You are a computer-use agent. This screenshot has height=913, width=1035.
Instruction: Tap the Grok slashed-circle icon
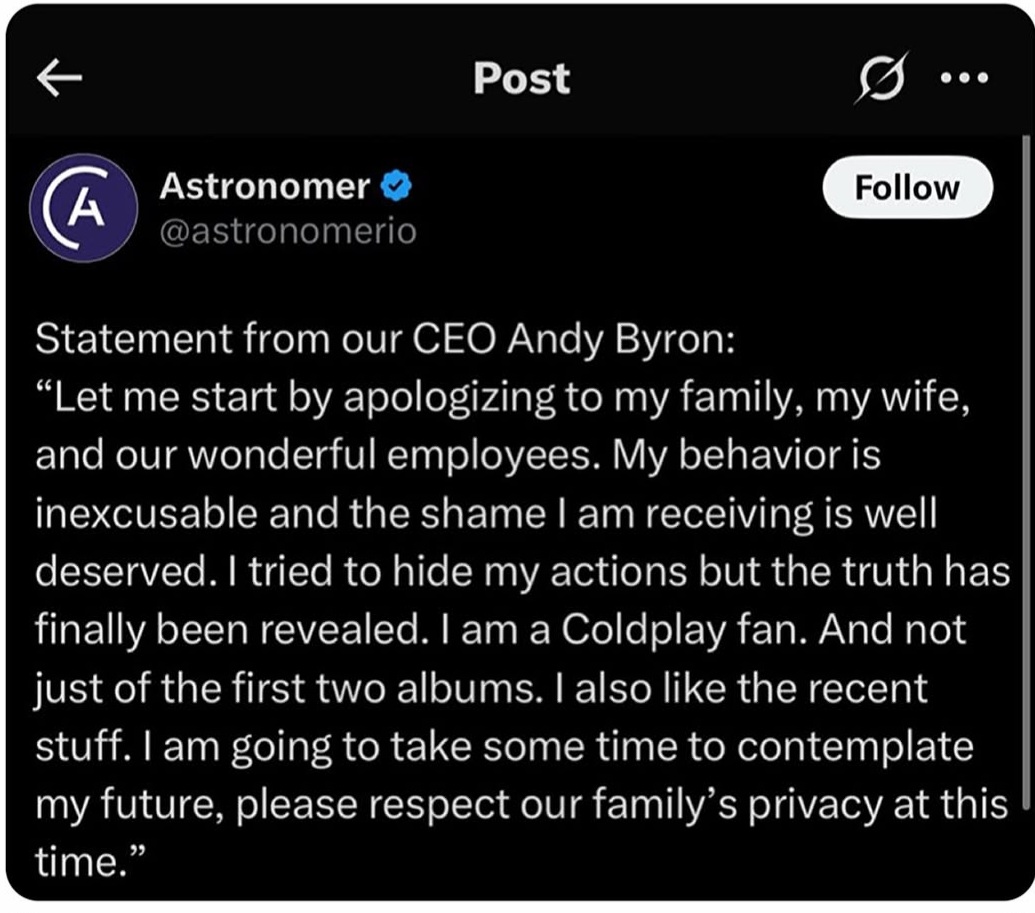pos(878,80)
